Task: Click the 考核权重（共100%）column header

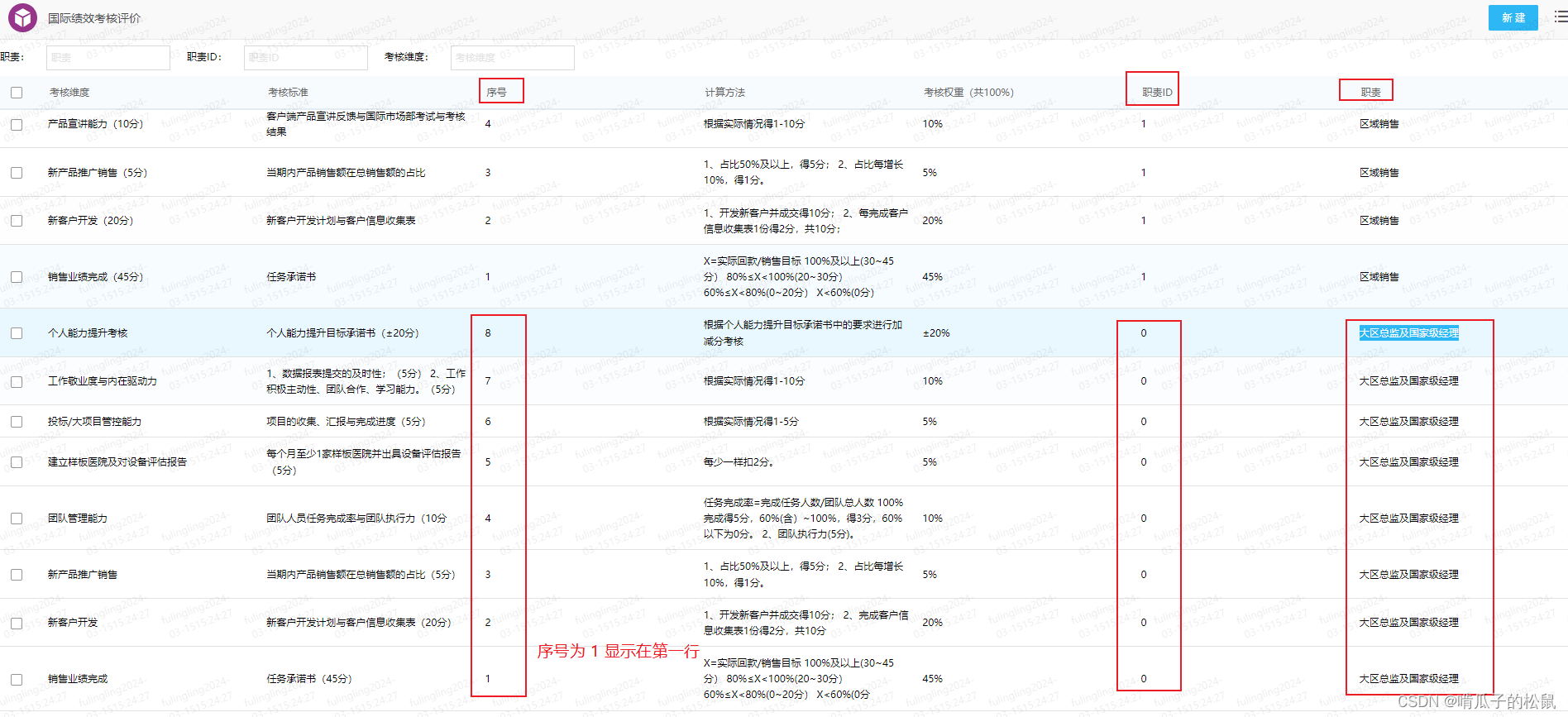Action: (x=968, y=93)
